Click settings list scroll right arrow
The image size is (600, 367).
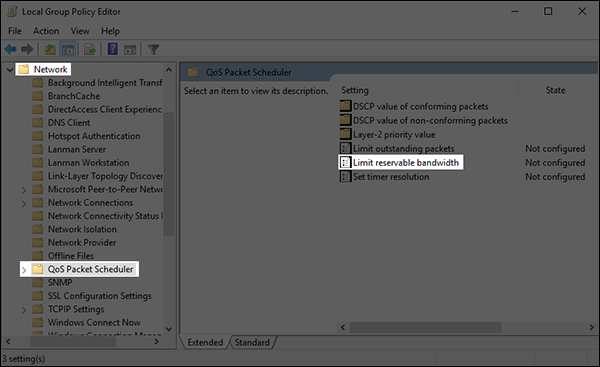click(592, 327)
